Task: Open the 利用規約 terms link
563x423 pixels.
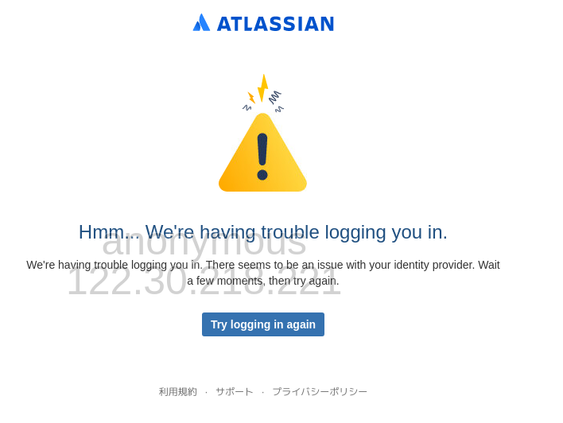Action: (x=178, y=391)
